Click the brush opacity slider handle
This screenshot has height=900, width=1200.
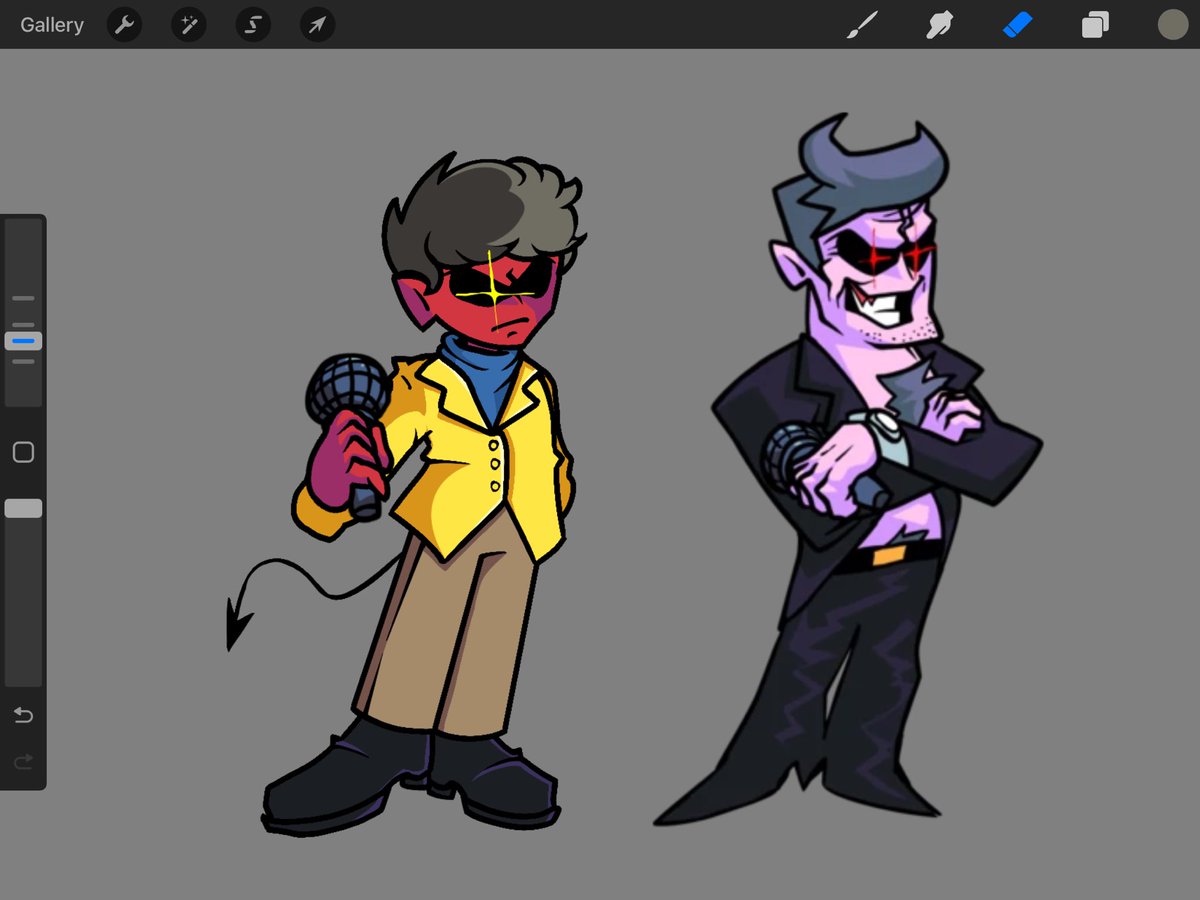pos(23,508)
